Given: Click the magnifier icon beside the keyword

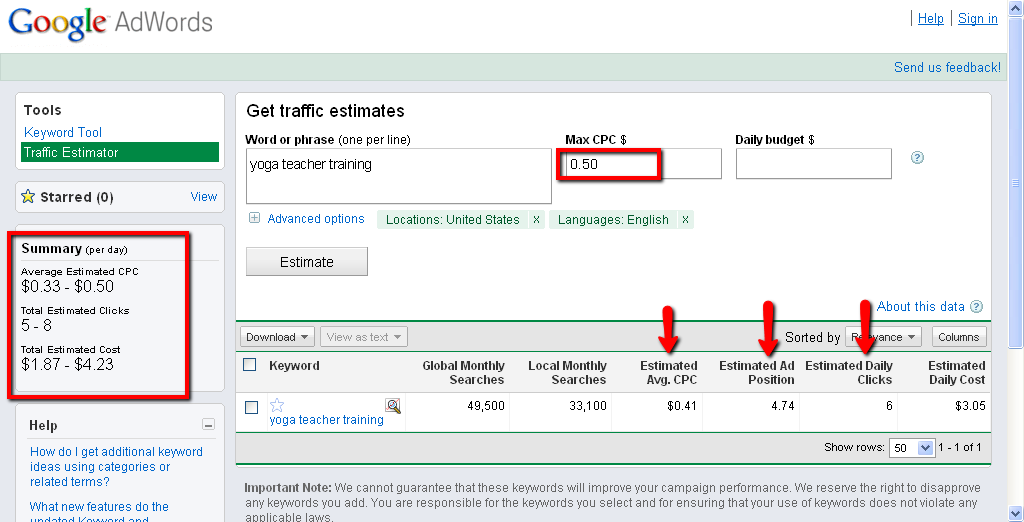Looking at the screenshot, I should (x=393, y=405).
